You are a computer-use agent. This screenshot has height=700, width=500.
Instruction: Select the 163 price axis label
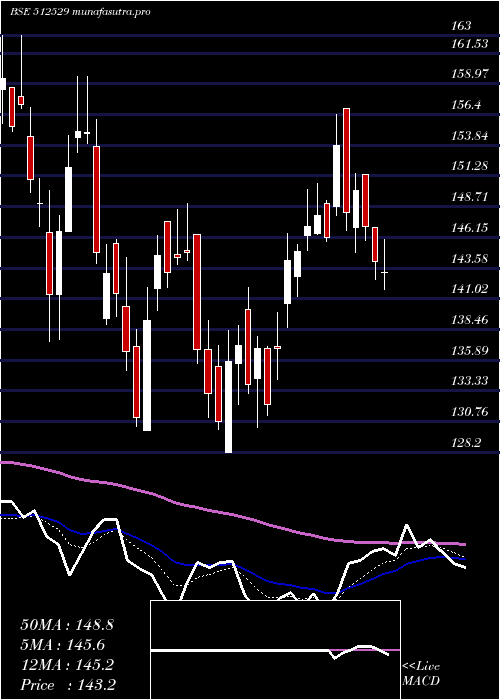pyautogui.click(x=461, y=26)
